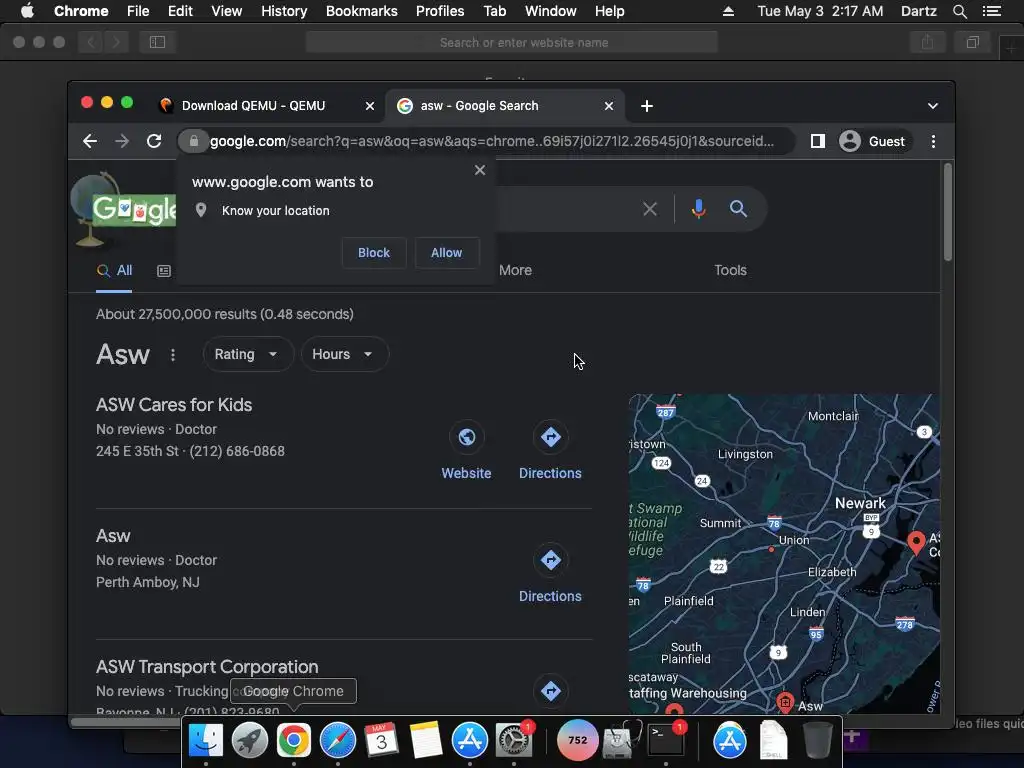1024x768 pixels.
Task: Open Launchpad from the Dock
Action: pos(249,740)
